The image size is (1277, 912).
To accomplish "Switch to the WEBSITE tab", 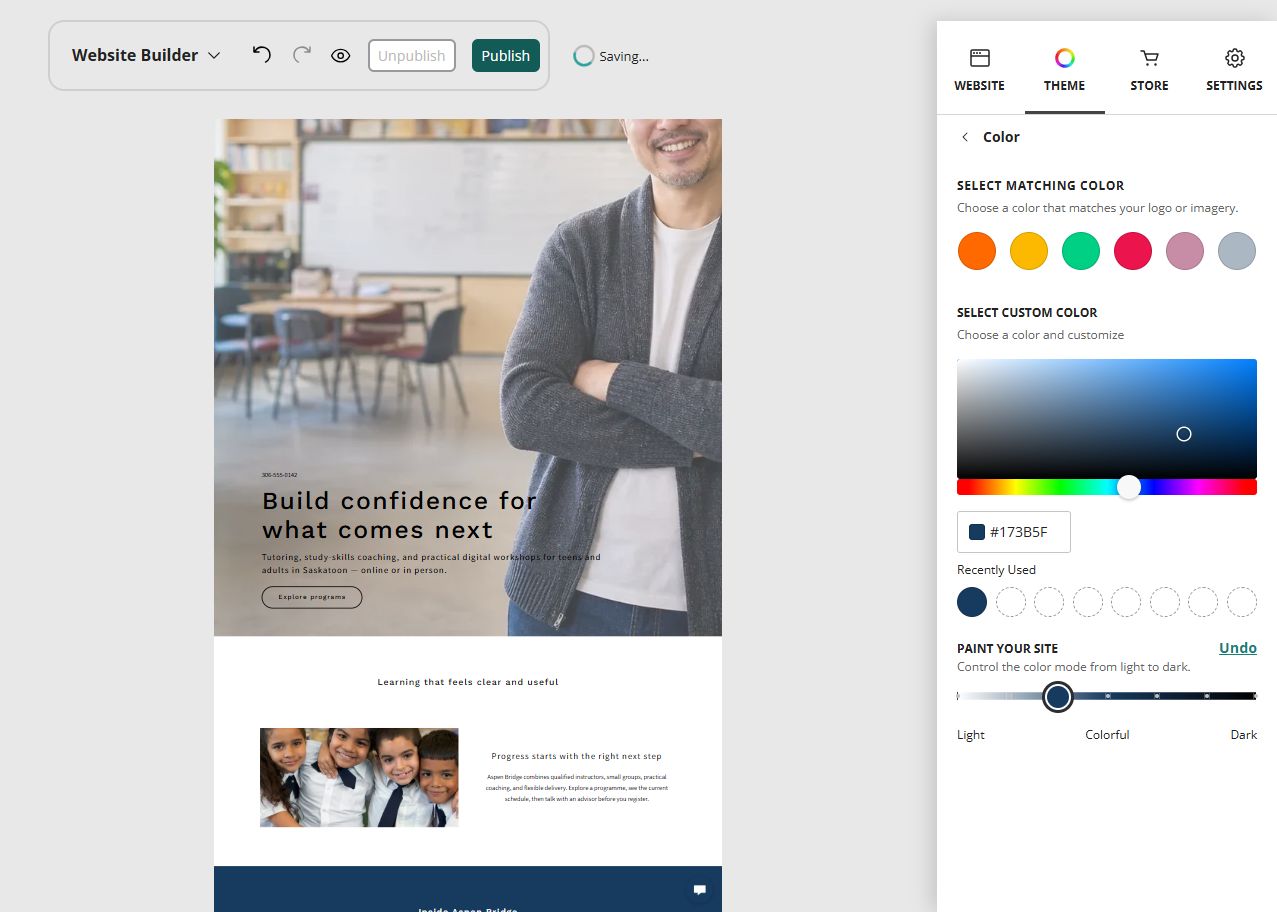I will pyautogui.click(x=980, y=70).
